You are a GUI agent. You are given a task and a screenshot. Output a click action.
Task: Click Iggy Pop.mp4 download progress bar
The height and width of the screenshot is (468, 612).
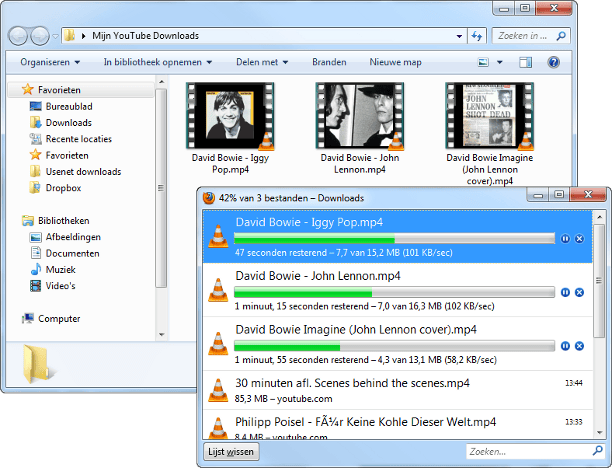coord(394,238)
